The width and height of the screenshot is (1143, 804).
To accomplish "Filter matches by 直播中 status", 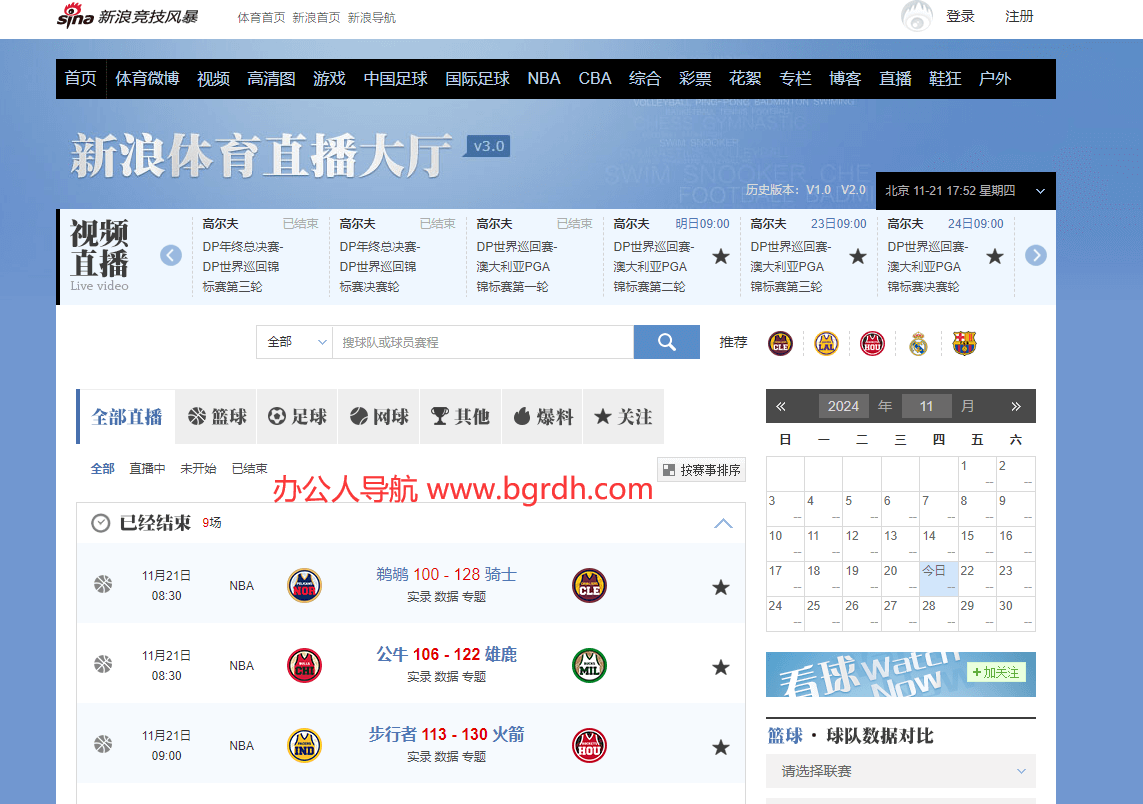I will coord(147,469).
